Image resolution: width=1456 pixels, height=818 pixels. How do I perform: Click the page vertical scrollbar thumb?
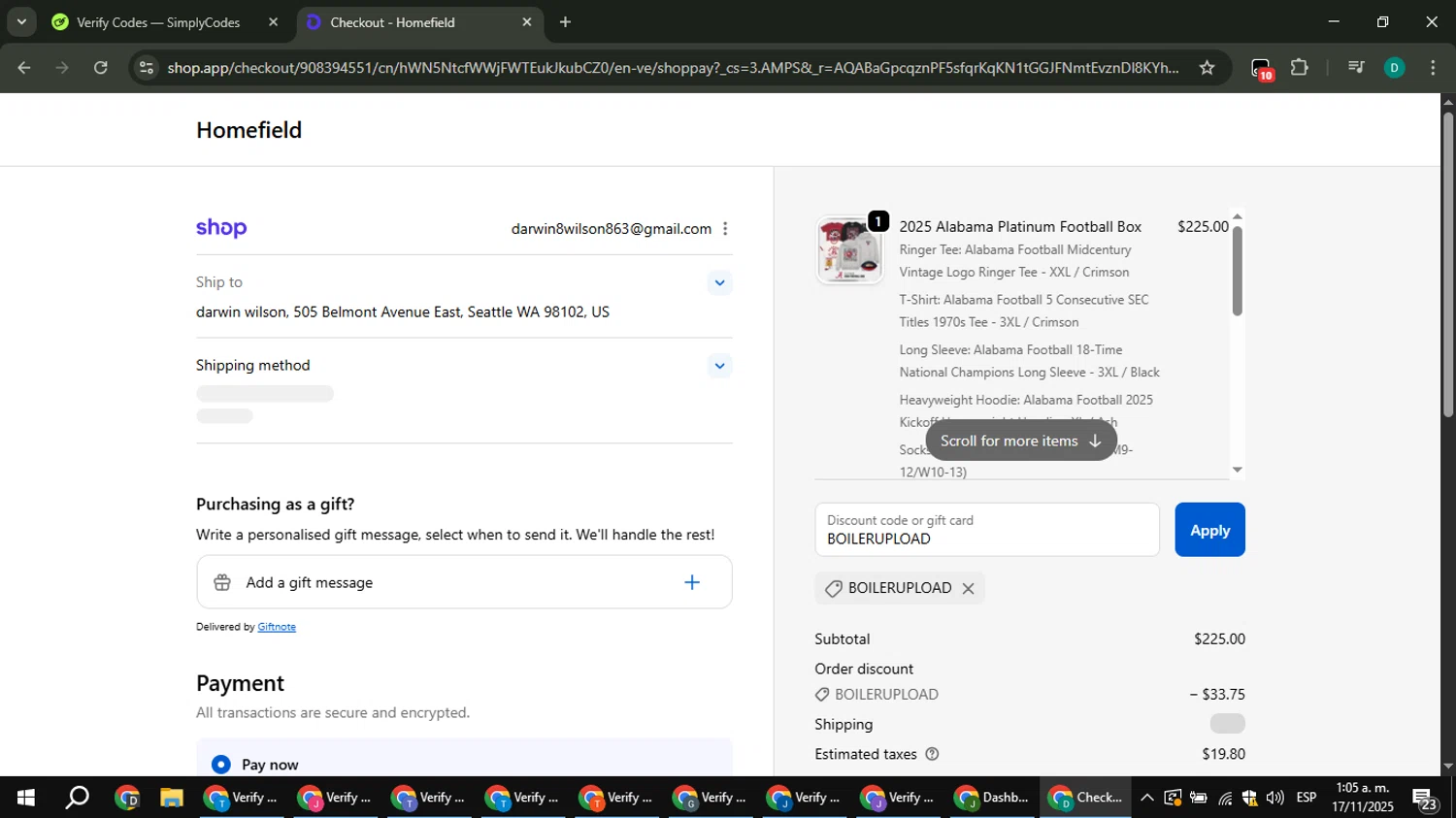pos(1448,264)
